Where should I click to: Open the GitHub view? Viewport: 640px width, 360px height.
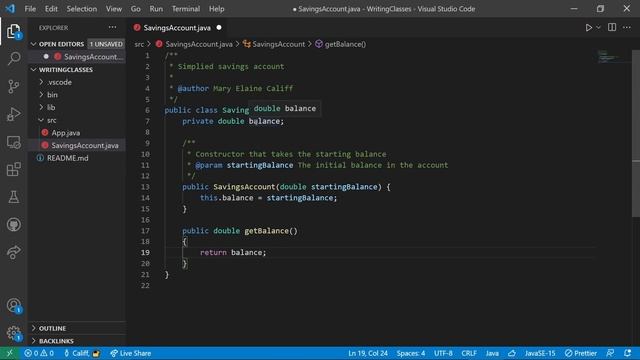[13, 224]
